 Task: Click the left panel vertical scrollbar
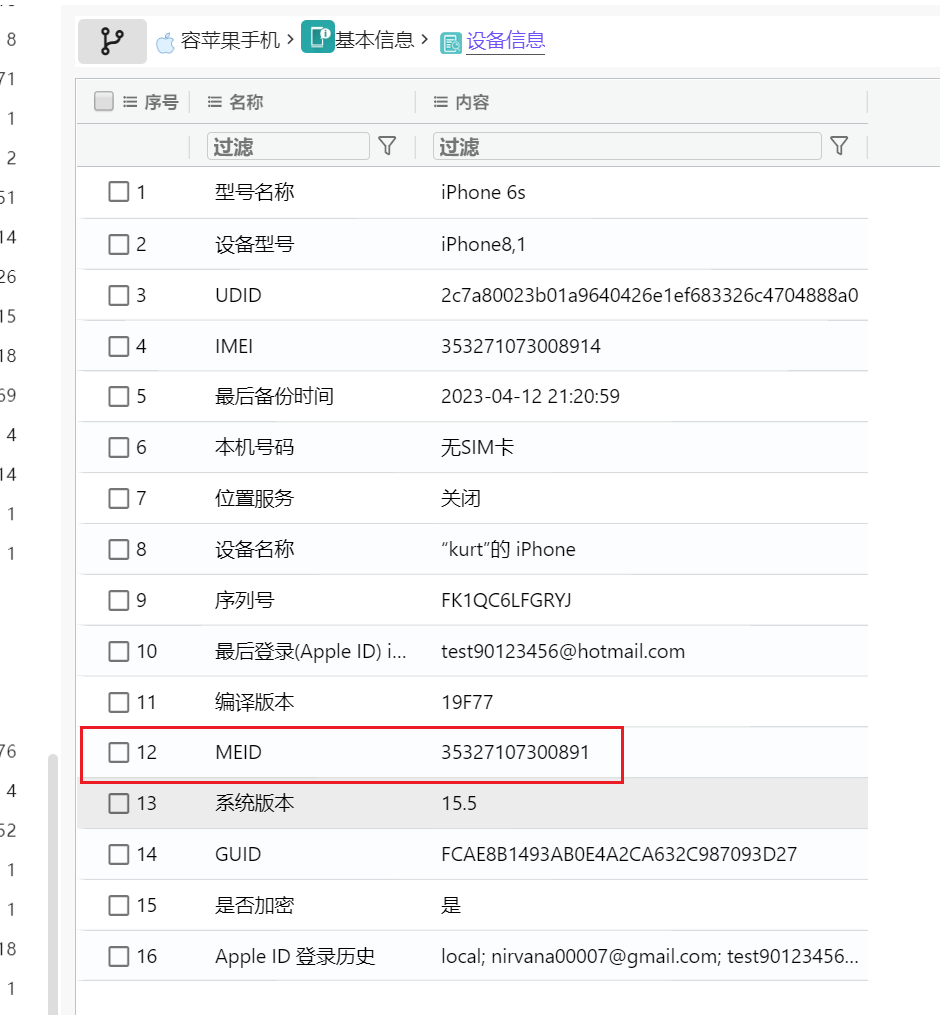[52, 884]
